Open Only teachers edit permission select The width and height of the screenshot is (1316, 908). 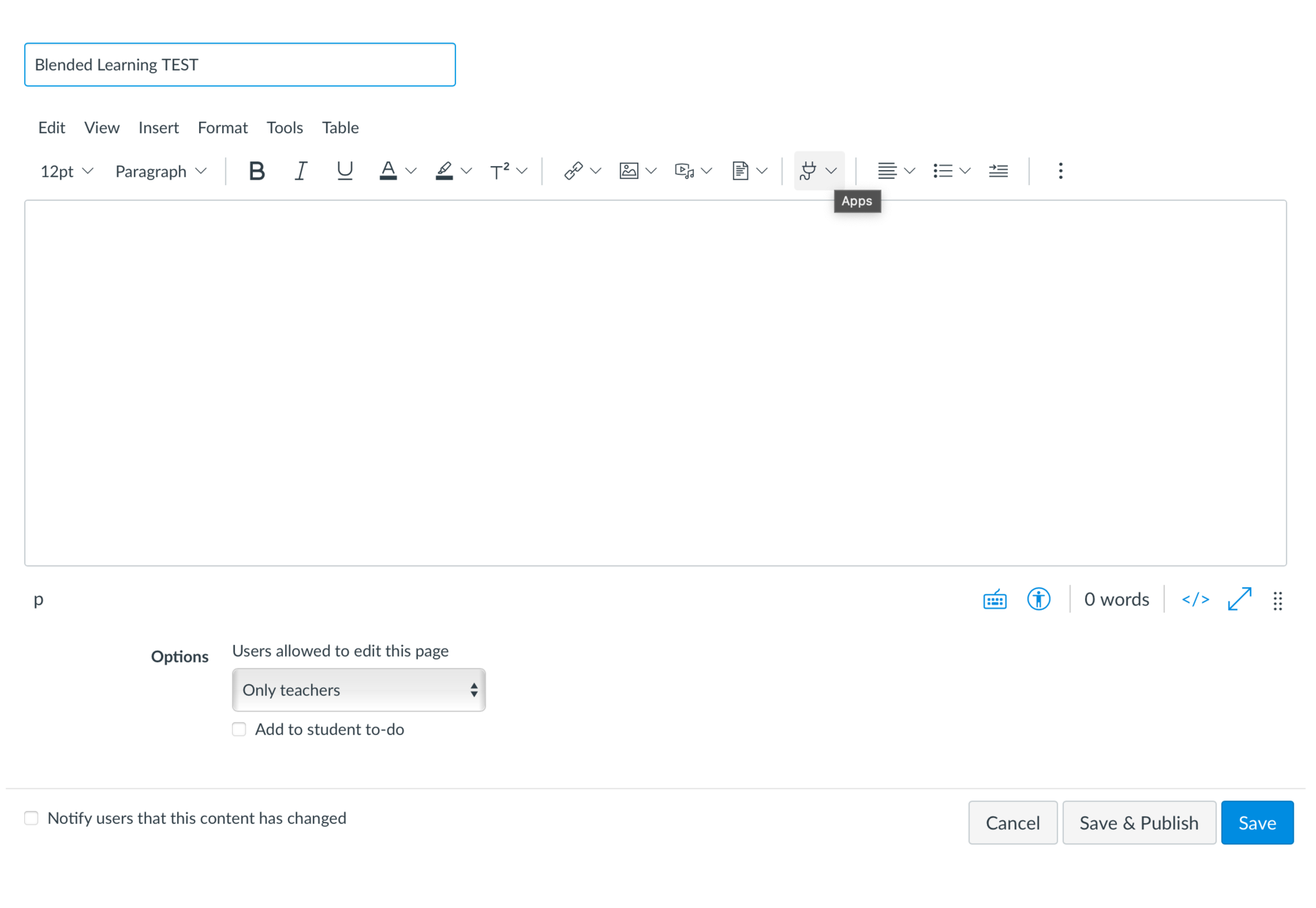[359, 689]
